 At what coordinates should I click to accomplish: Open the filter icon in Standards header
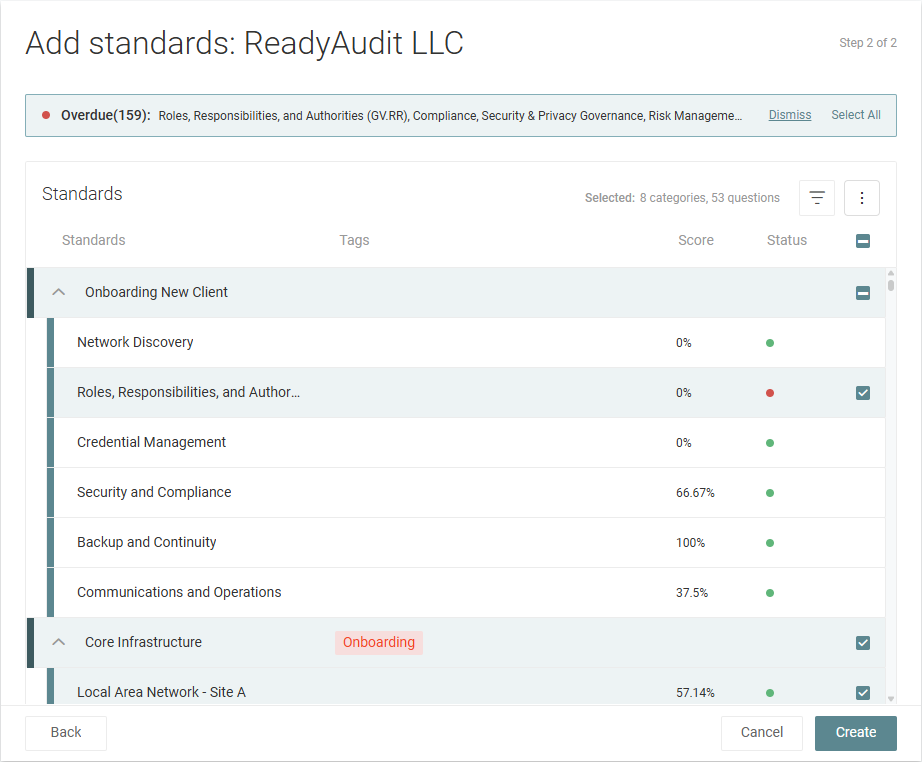tap(817, 198)
